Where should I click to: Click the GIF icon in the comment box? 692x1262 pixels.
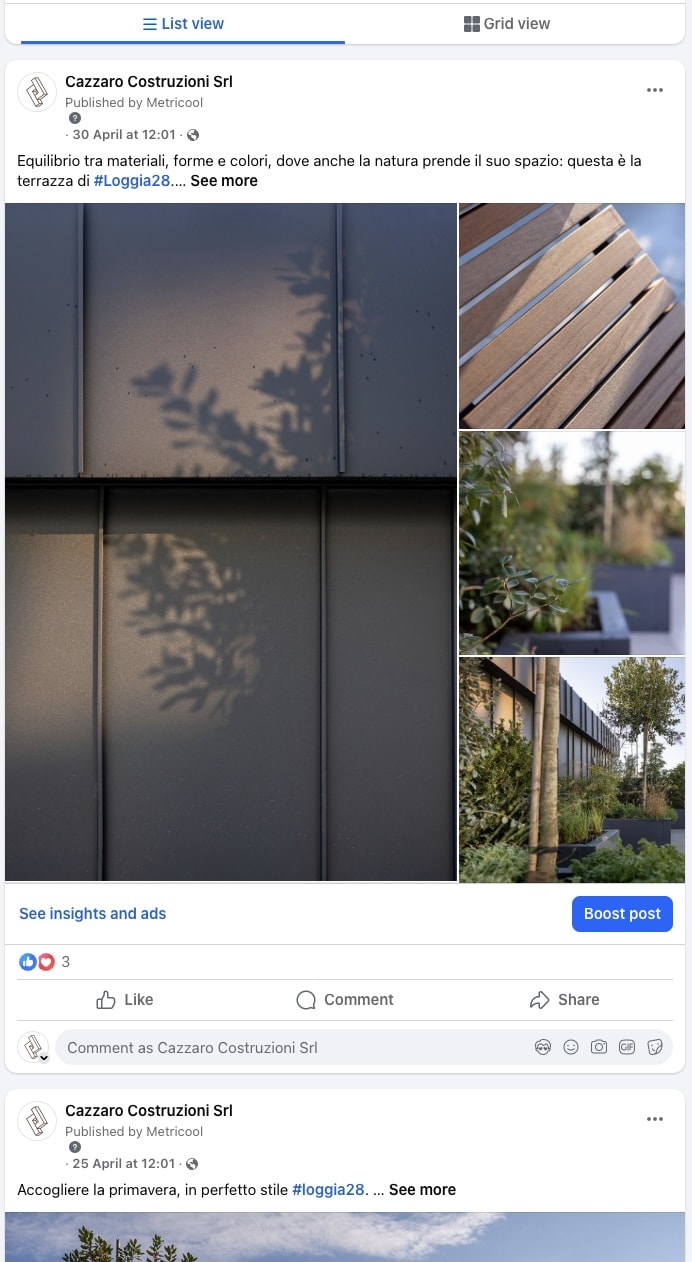click(627, 1047)
